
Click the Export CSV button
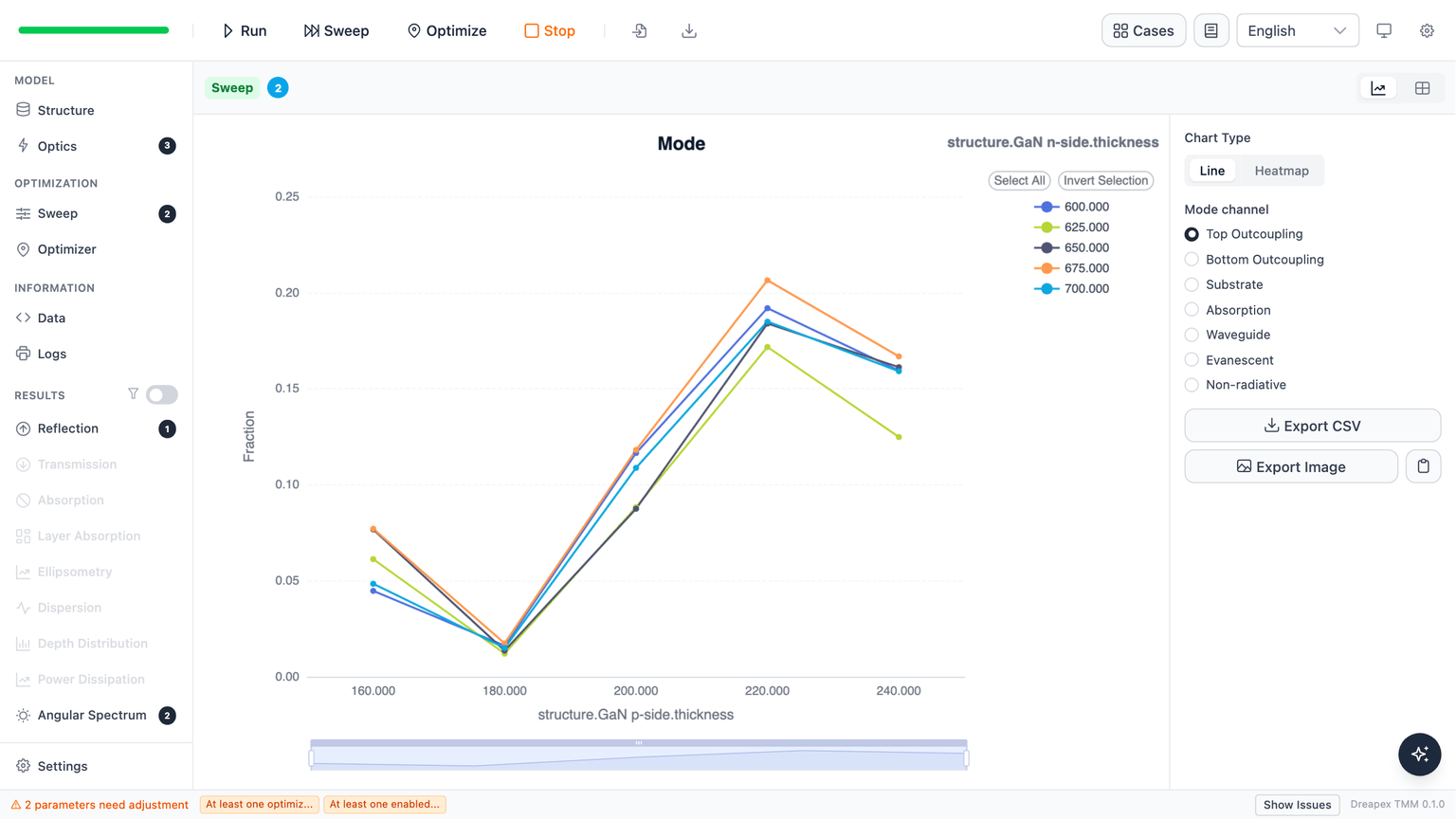(1312, 426)
